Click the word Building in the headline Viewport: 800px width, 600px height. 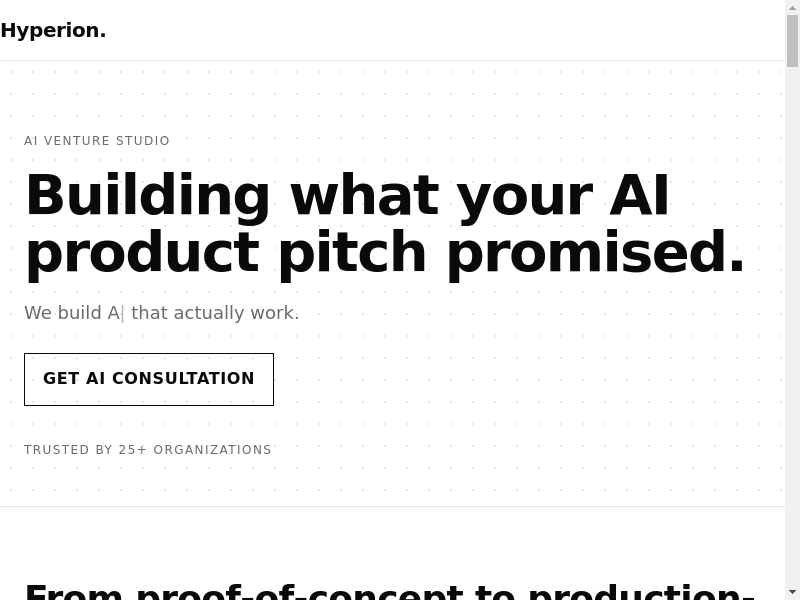(147, 195)
